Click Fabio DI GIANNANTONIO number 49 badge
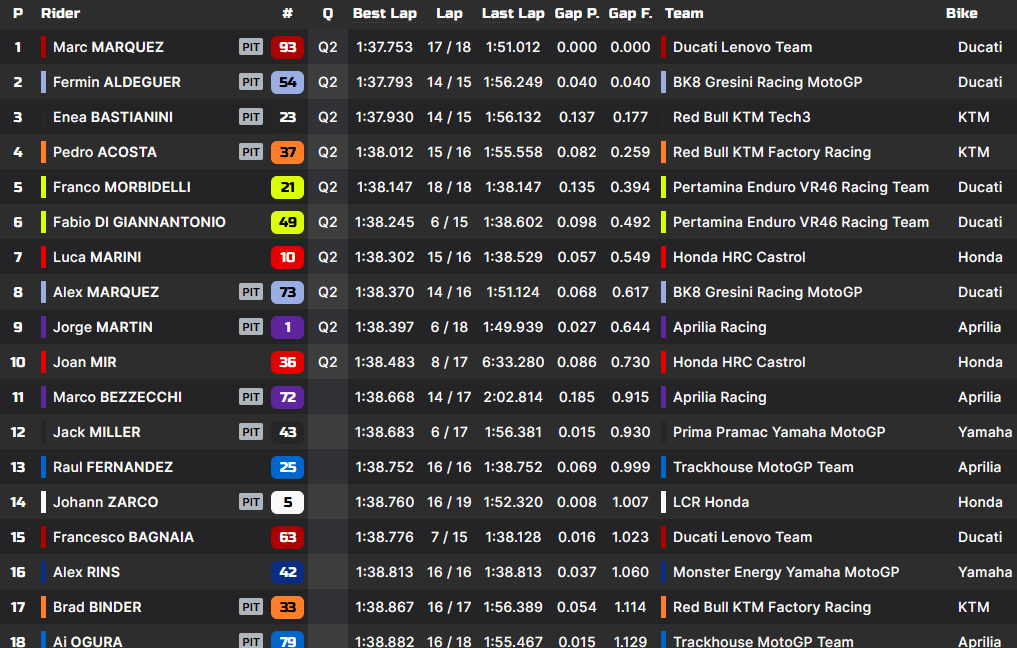 [x=287, y=222]
